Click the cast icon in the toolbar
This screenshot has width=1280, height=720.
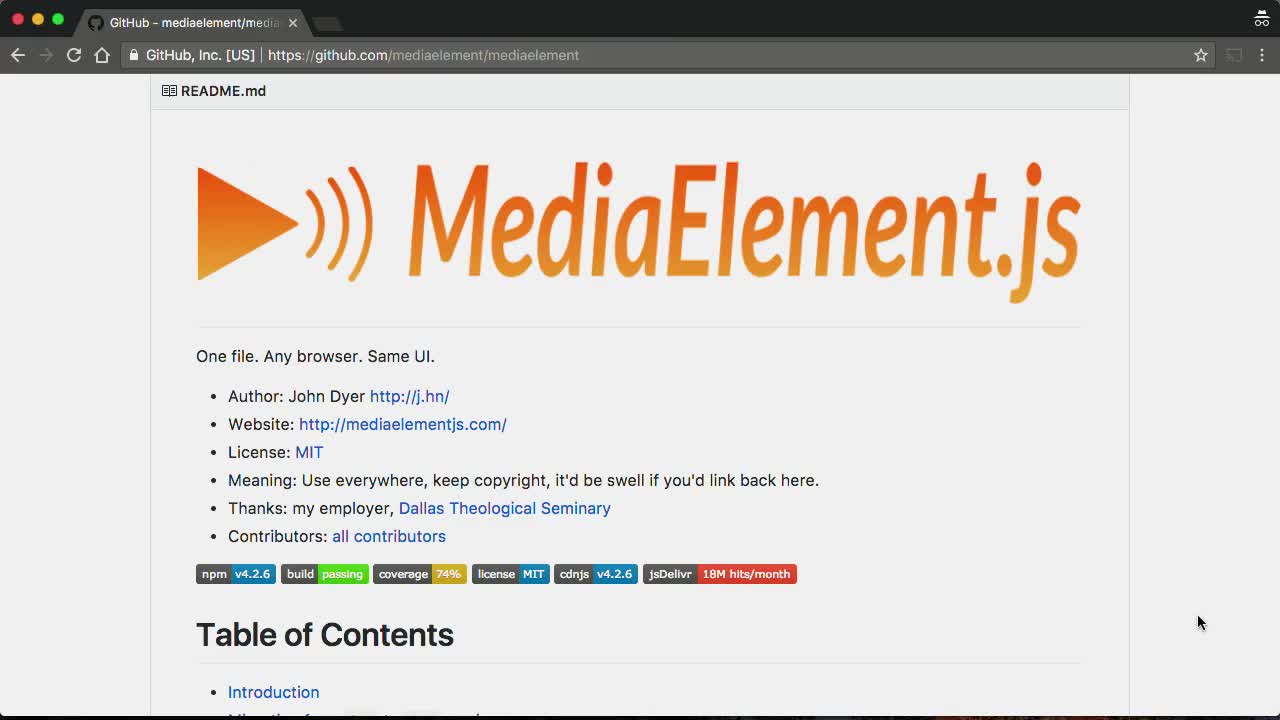[x=1234, y=55]
